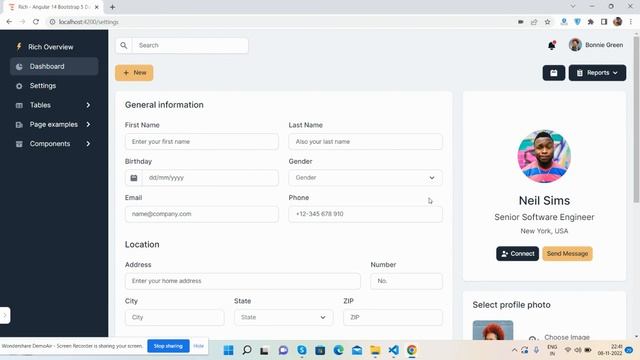Click the calendar icon button beside Reports
640x360 pixels.
coord(554,73)
